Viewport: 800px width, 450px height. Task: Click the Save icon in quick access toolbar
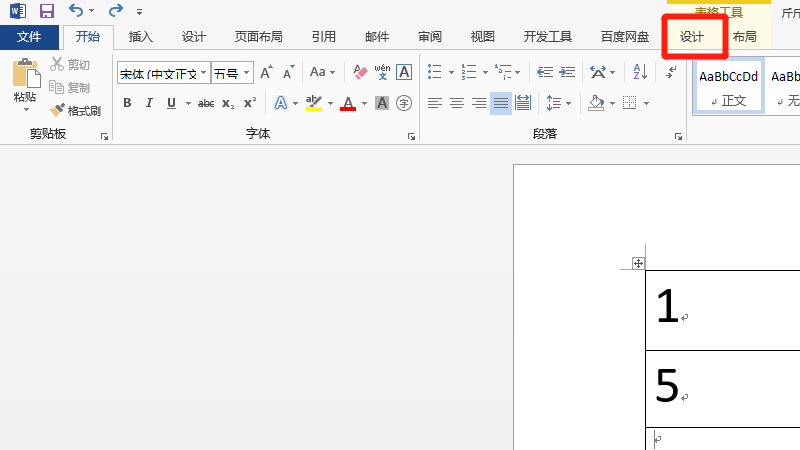coord(47,11)
